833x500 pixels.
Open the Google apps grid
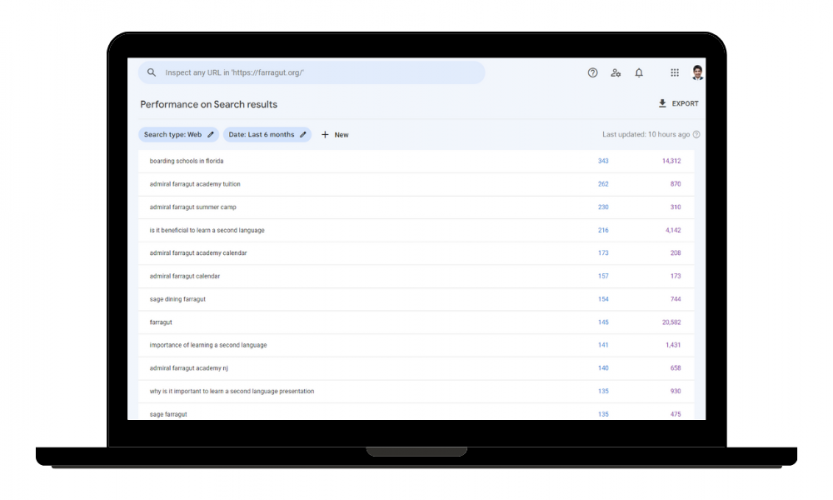pos(675,73)
